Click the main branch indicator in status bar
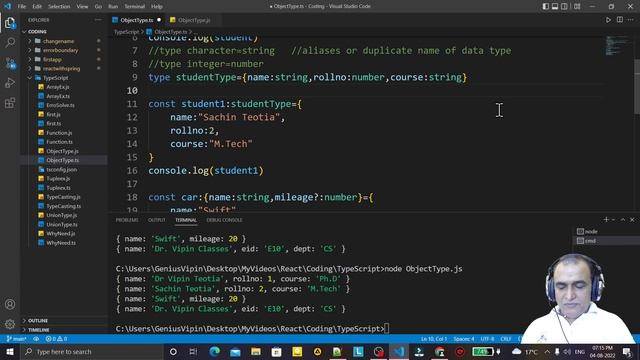This screenshot has width=640, height=360. click(16, 339)
